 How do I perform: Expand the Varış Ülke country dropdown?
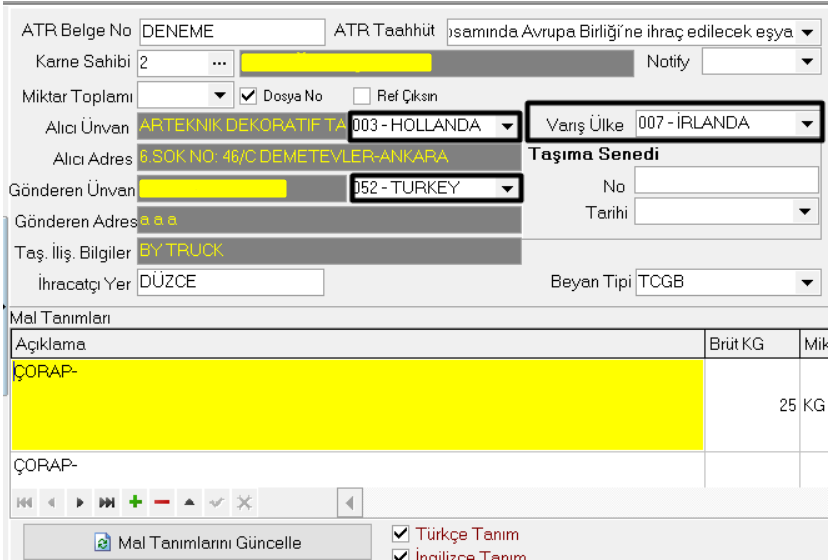pyautogui.click(x=805, y=124)
